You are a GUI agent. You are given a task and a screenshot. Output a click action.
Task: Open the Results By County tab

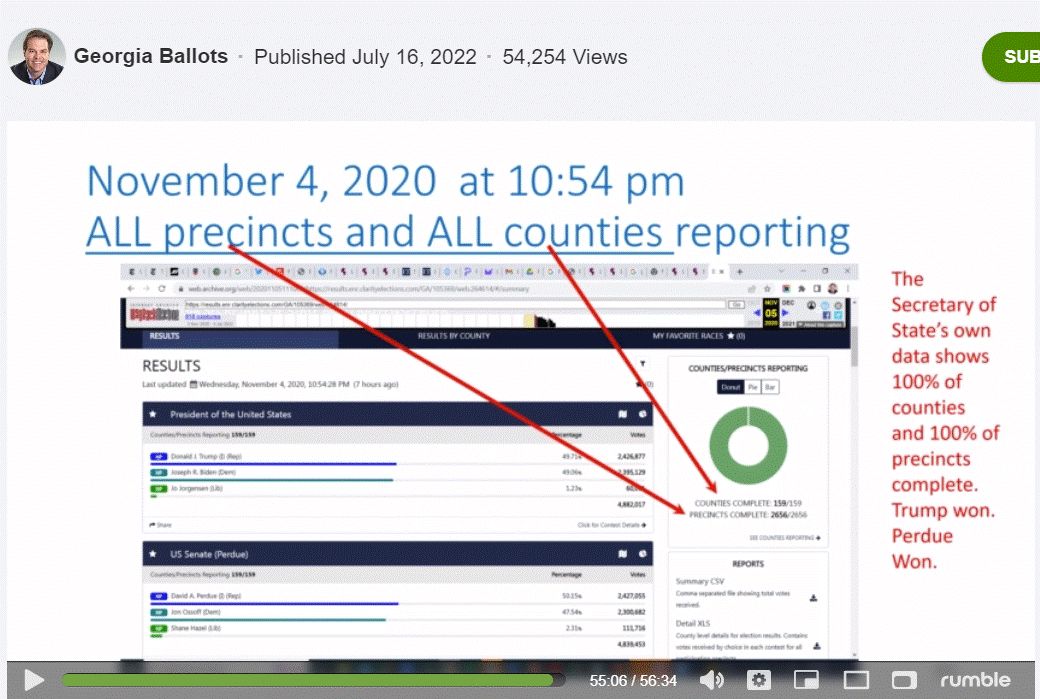(453, 336)
